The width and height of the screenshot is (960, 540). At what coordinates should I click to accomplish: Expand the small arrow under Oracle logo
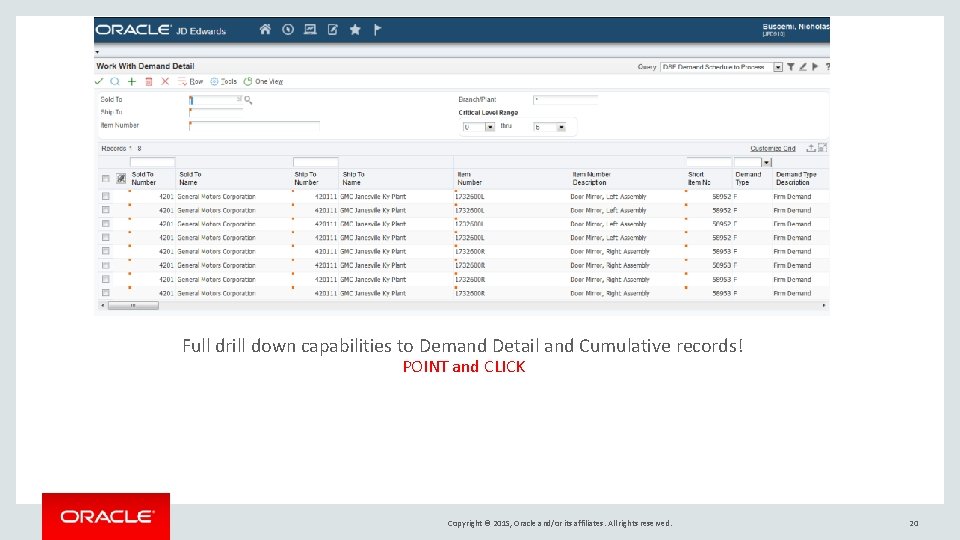97,52
